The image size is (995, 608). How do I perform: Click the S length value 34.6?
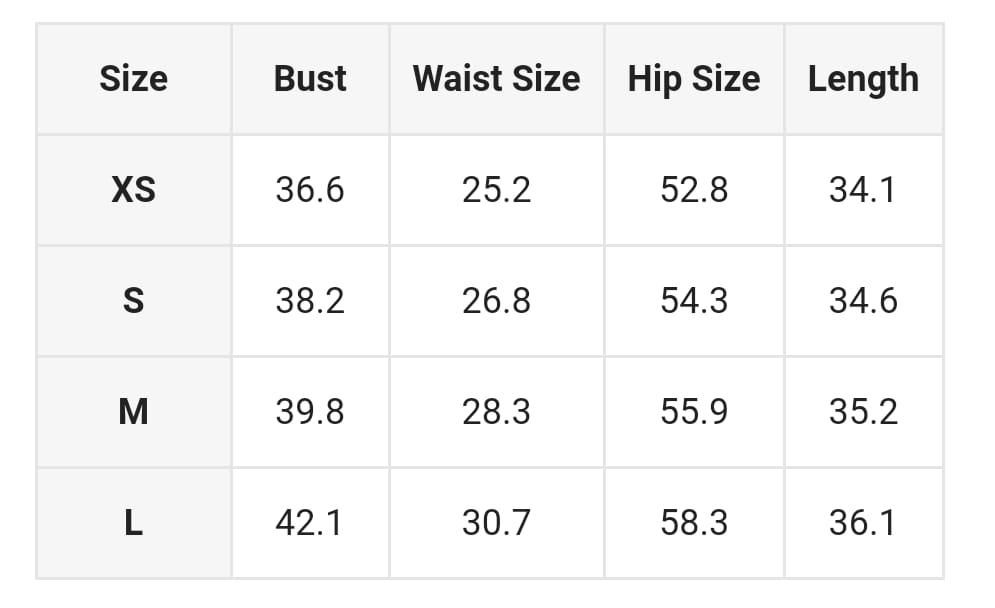(x=863, y=300)
